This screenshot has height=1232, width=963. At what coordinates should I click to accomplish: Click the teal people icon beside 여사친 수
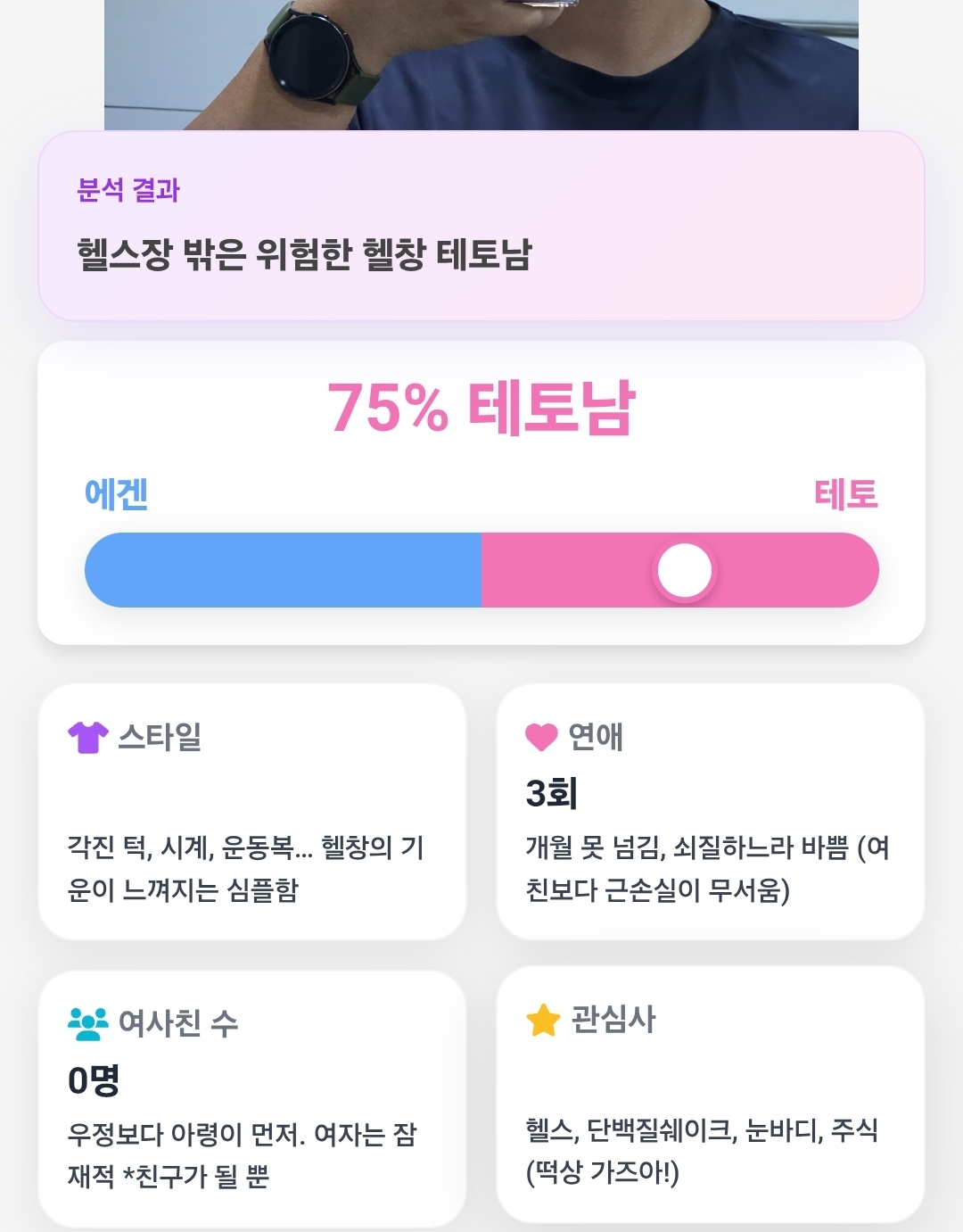point(87,1023)
